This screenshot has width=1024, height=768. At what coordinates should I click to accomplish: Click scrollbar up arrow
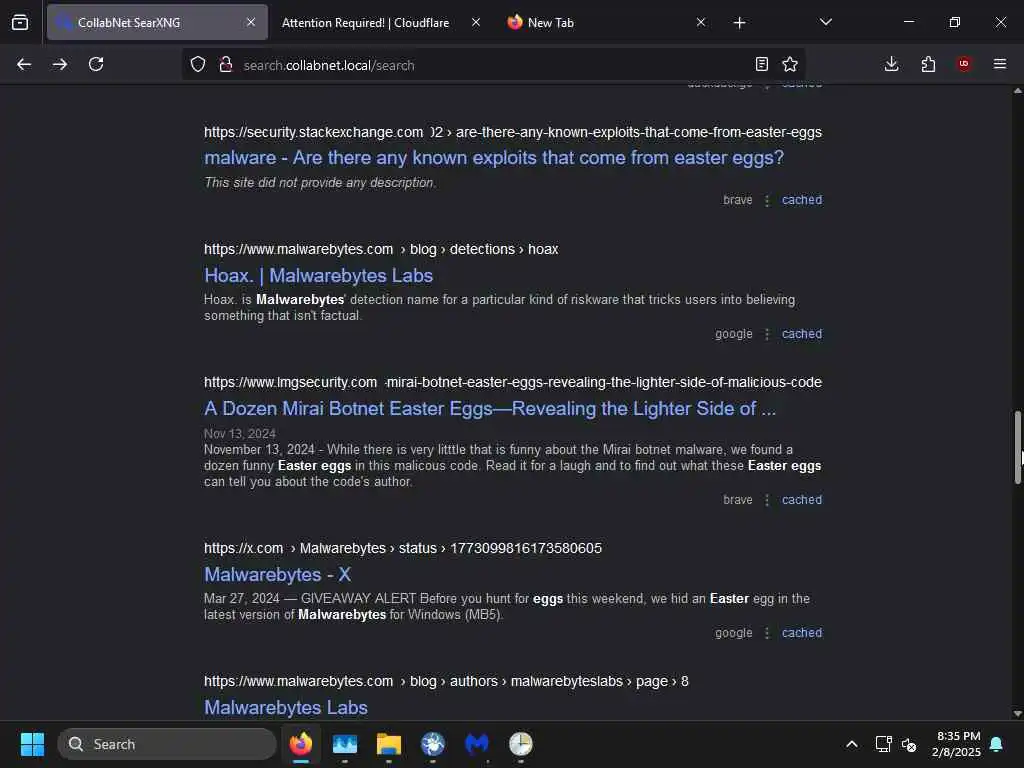pyautogui.click(x=1017, y=91)
